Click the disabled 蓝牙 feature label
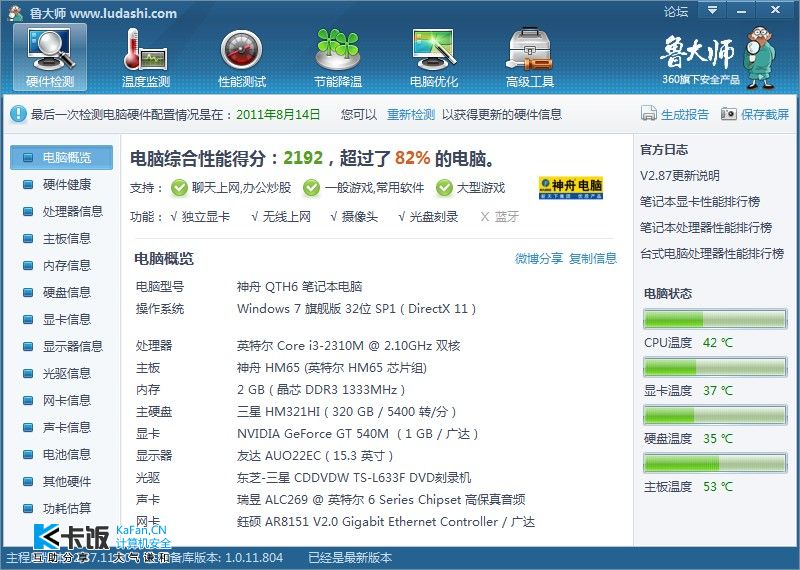Image resolution: width=800 pixels, height=570 pixels. (x=507, y=217)
